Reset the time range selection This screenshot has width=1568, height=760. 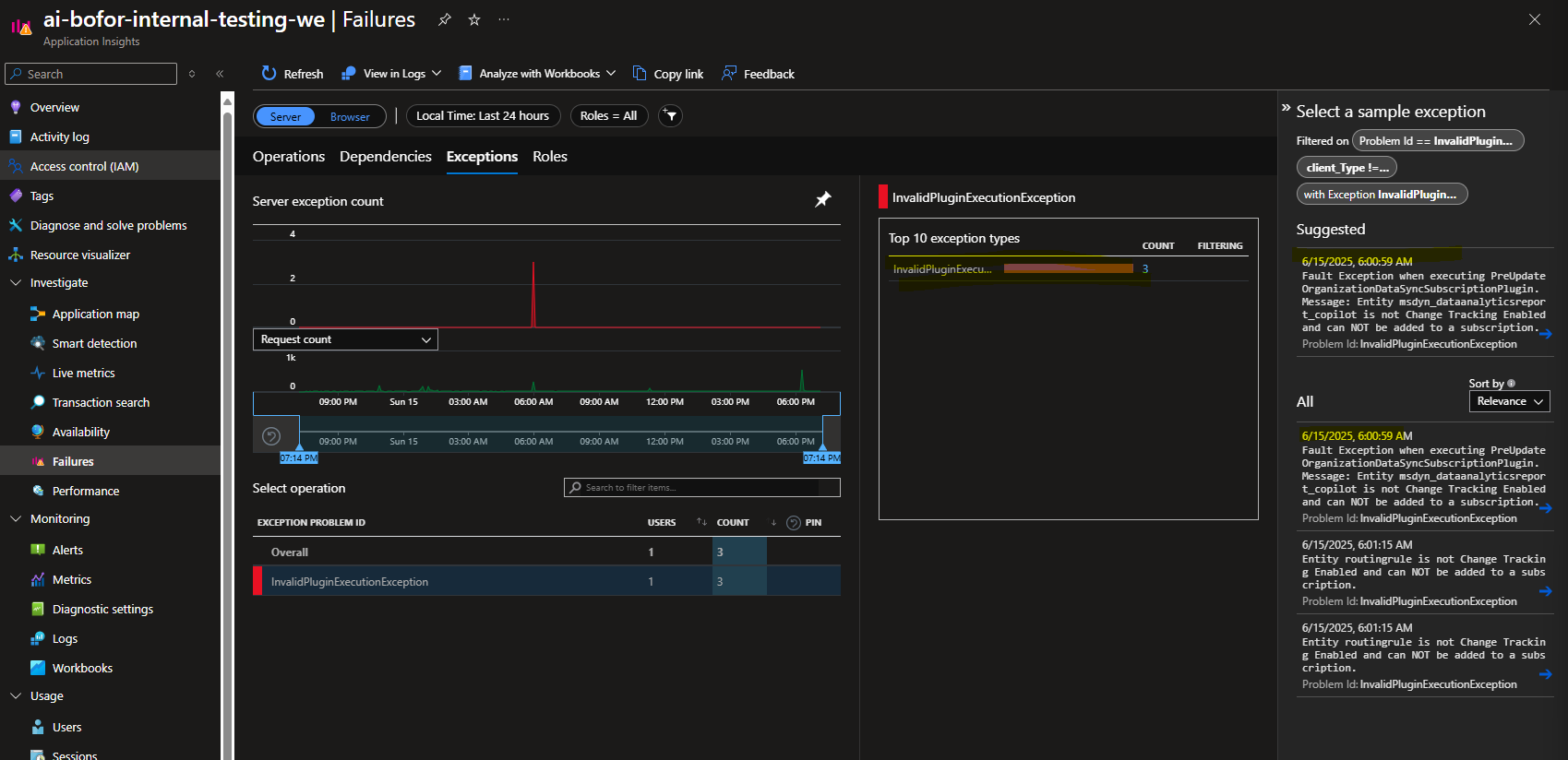[x=271, y=436]
